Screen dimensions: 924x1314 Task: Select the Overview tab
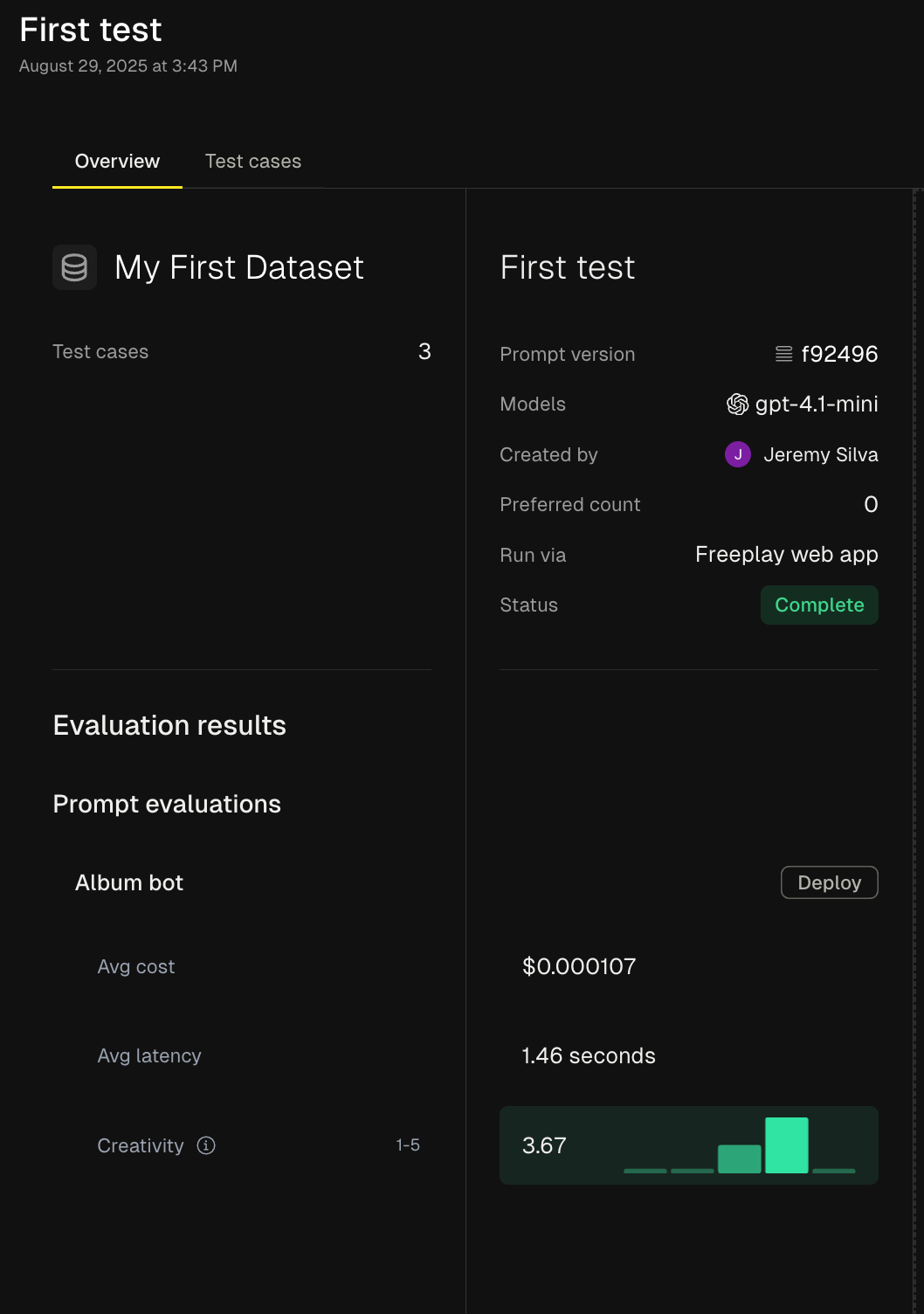(117, 162)
